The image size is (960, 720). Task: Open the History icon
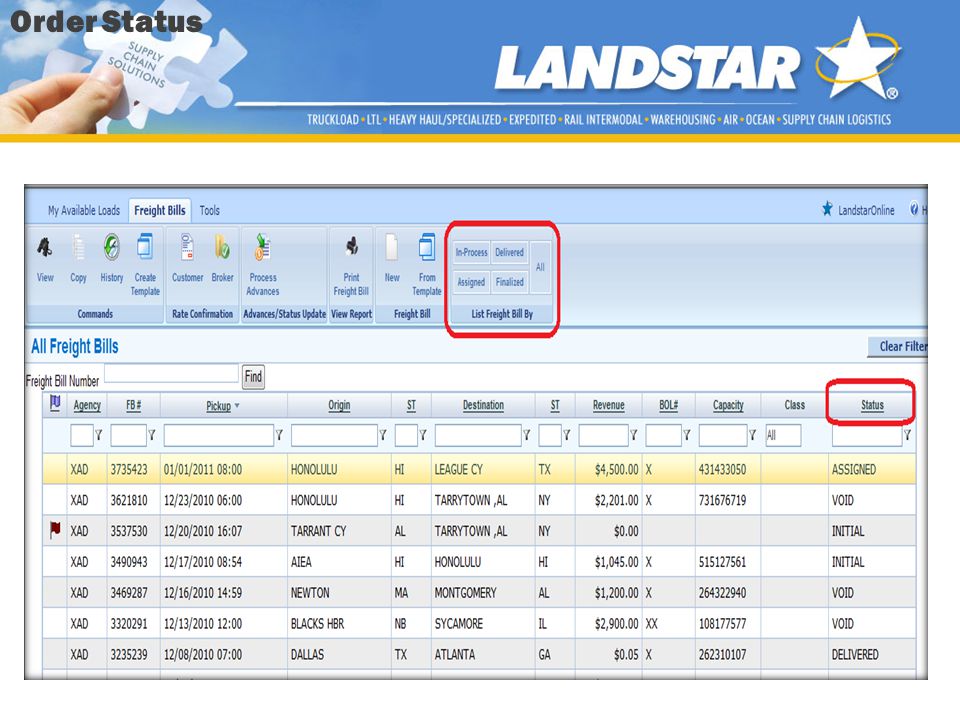tap(111, 247)
